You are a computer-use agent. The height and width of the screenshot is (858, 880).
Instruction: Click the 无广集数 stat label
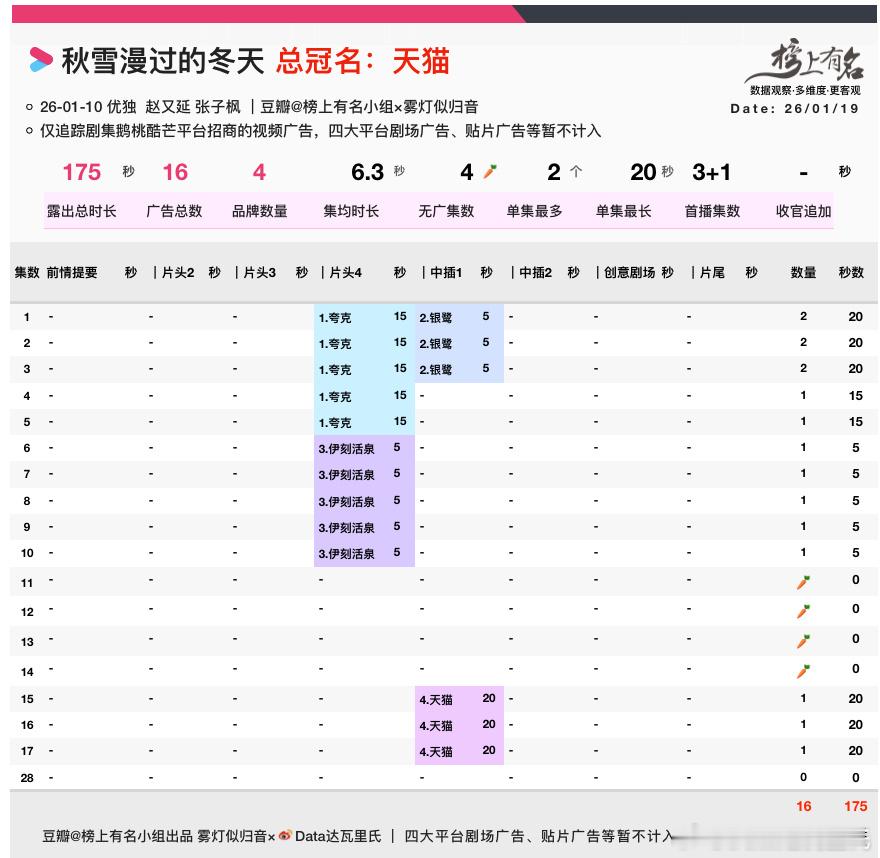(446, 211)
